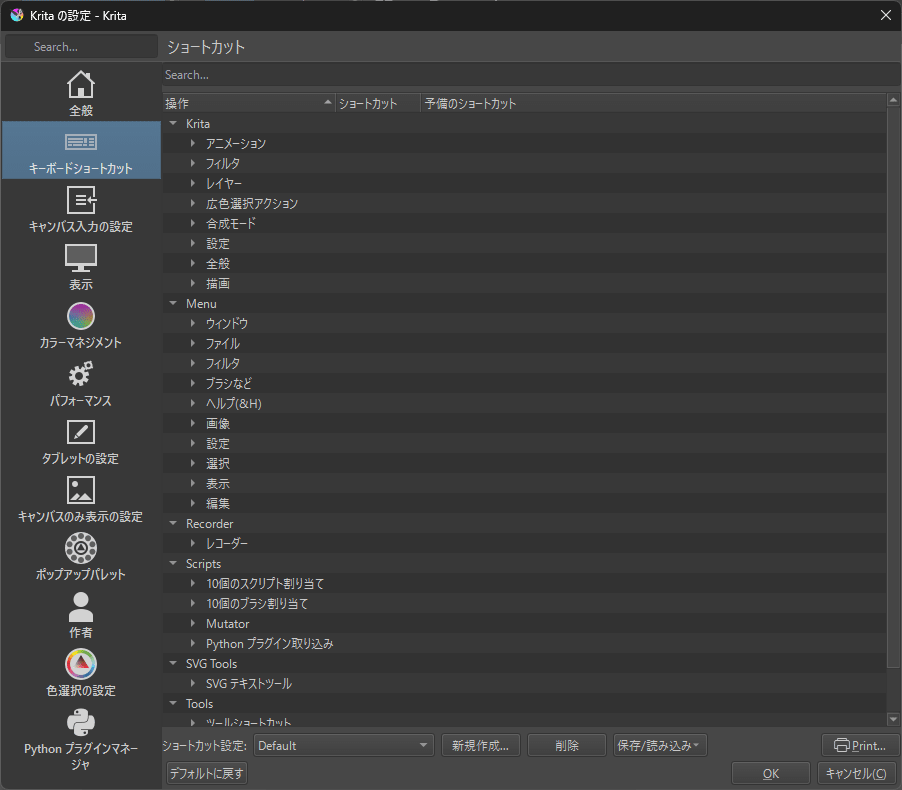Click the 新規作成 button
902x790 pixels.
coord(480,745)
